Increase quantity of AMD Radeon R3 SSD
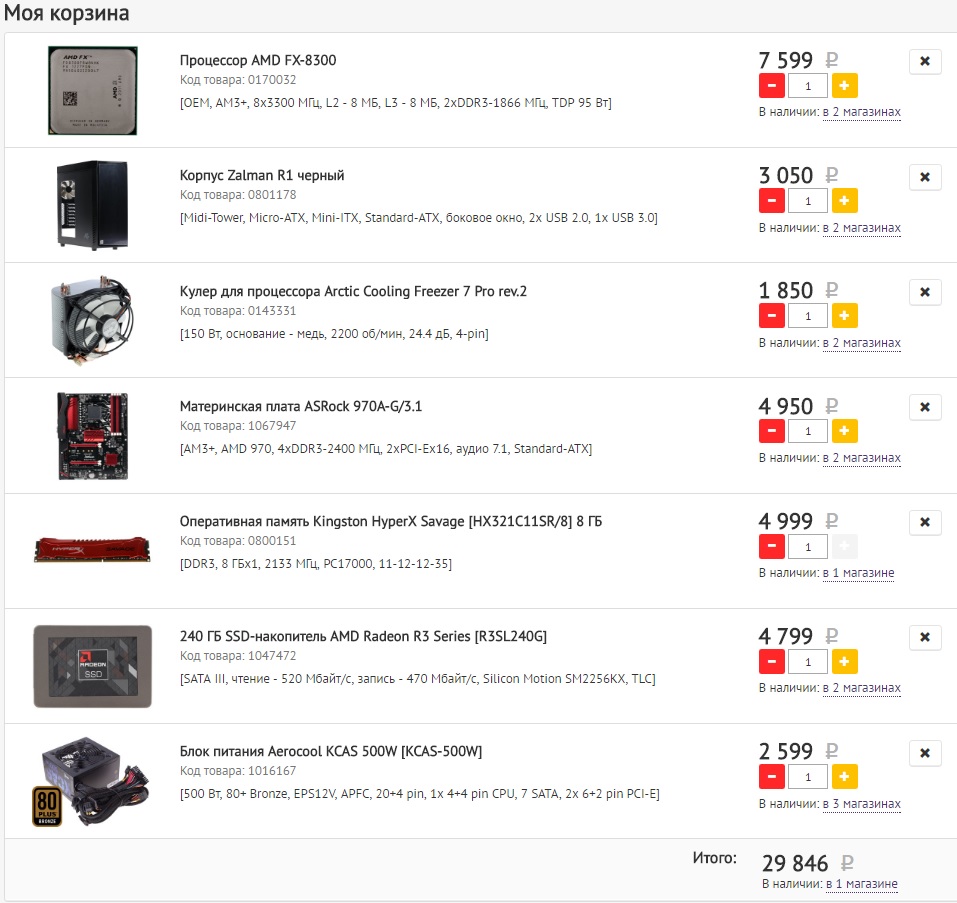 coord(844,662)
